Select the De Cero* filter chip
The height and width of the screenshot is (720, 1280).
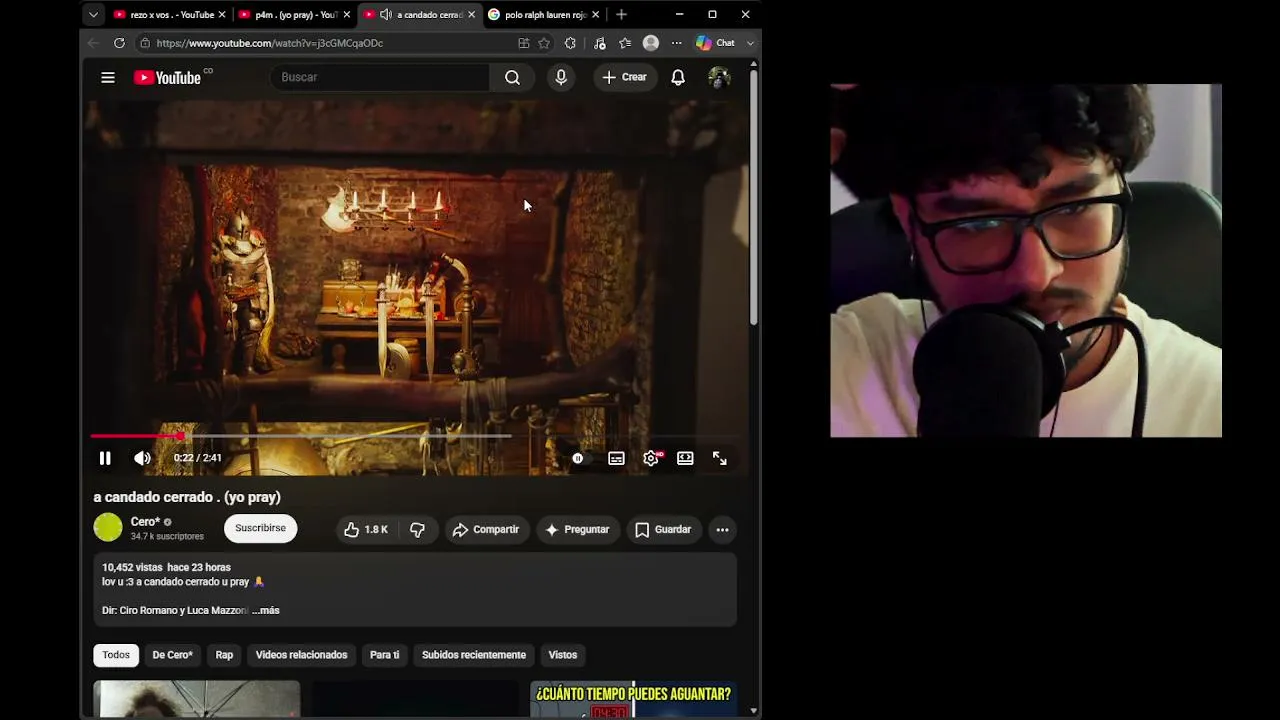coord(172,655)
